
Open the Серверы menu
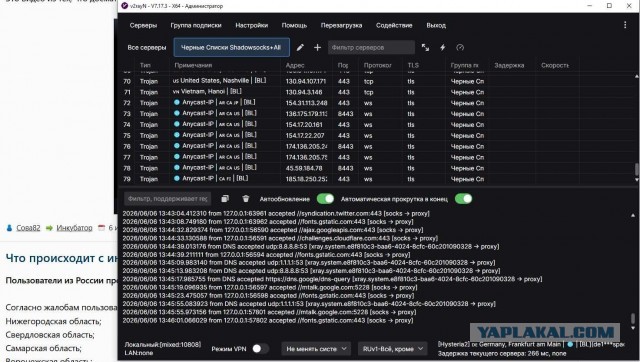coord(143,25)
